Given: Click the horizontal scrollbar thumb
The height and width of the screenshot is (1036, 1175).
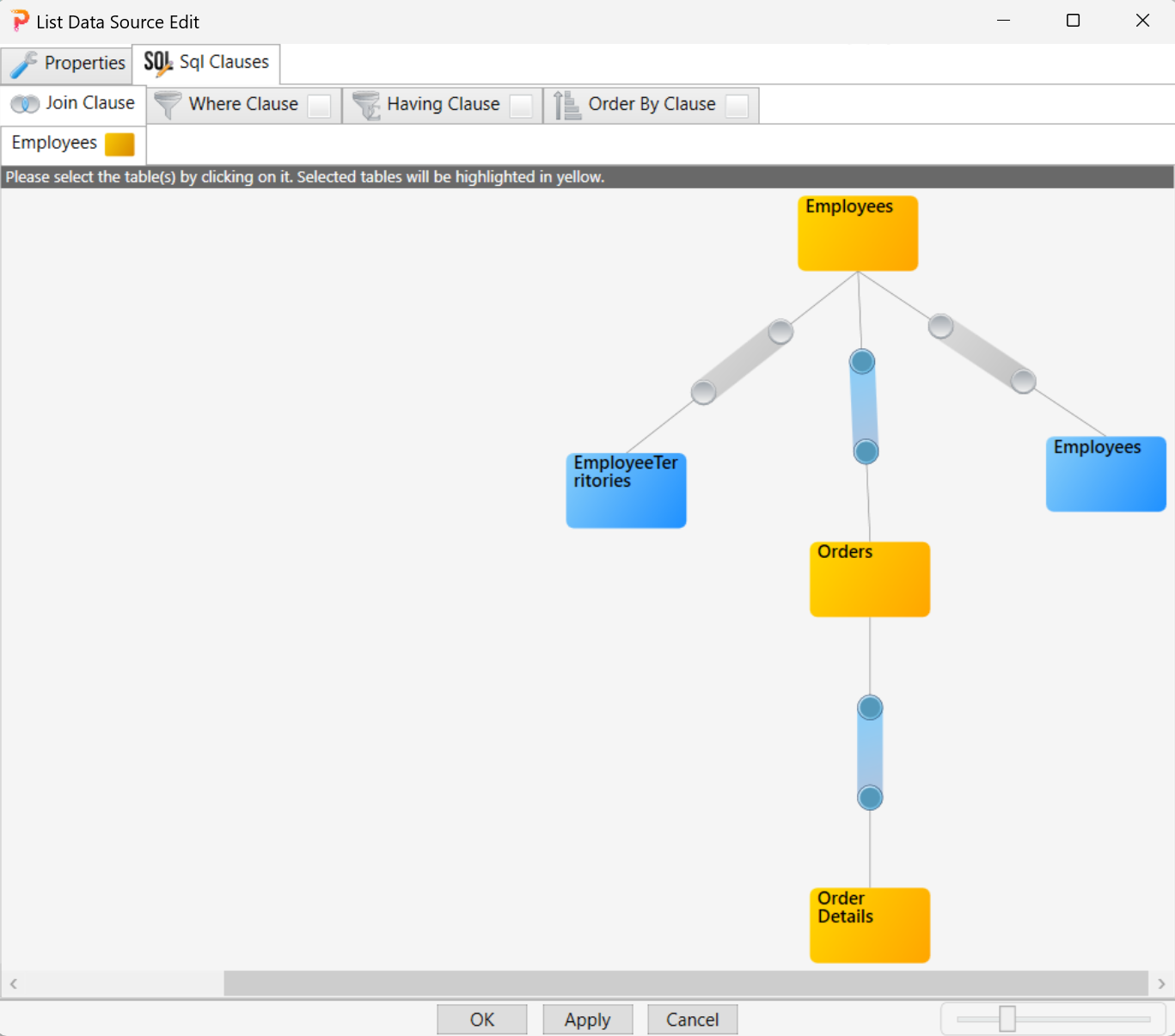Looking at the screenshot, I should click(x=686, y=983).
